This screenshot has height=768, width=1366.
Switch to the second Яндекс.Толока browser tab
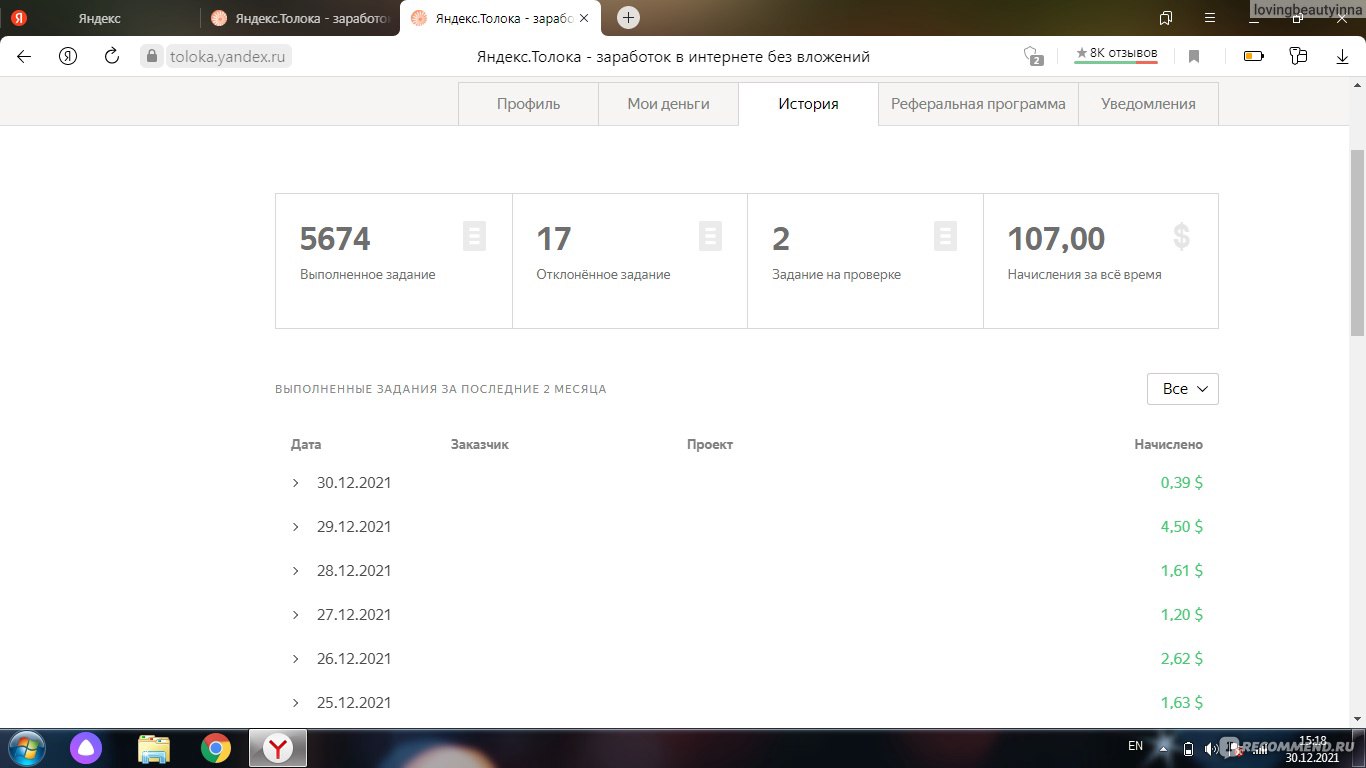tap(300, 18)
